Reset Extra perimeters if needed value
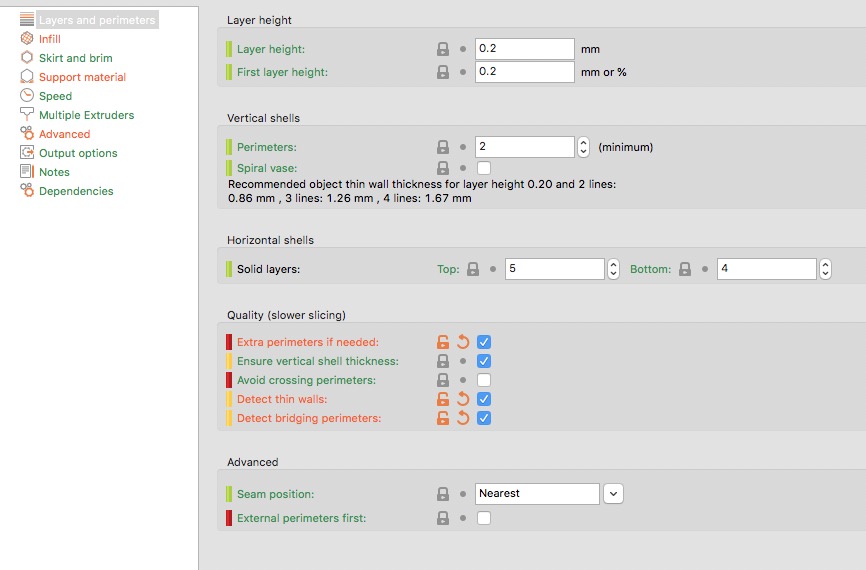The width and height of the screenshot is (866, 570). [x=463, y=342]
